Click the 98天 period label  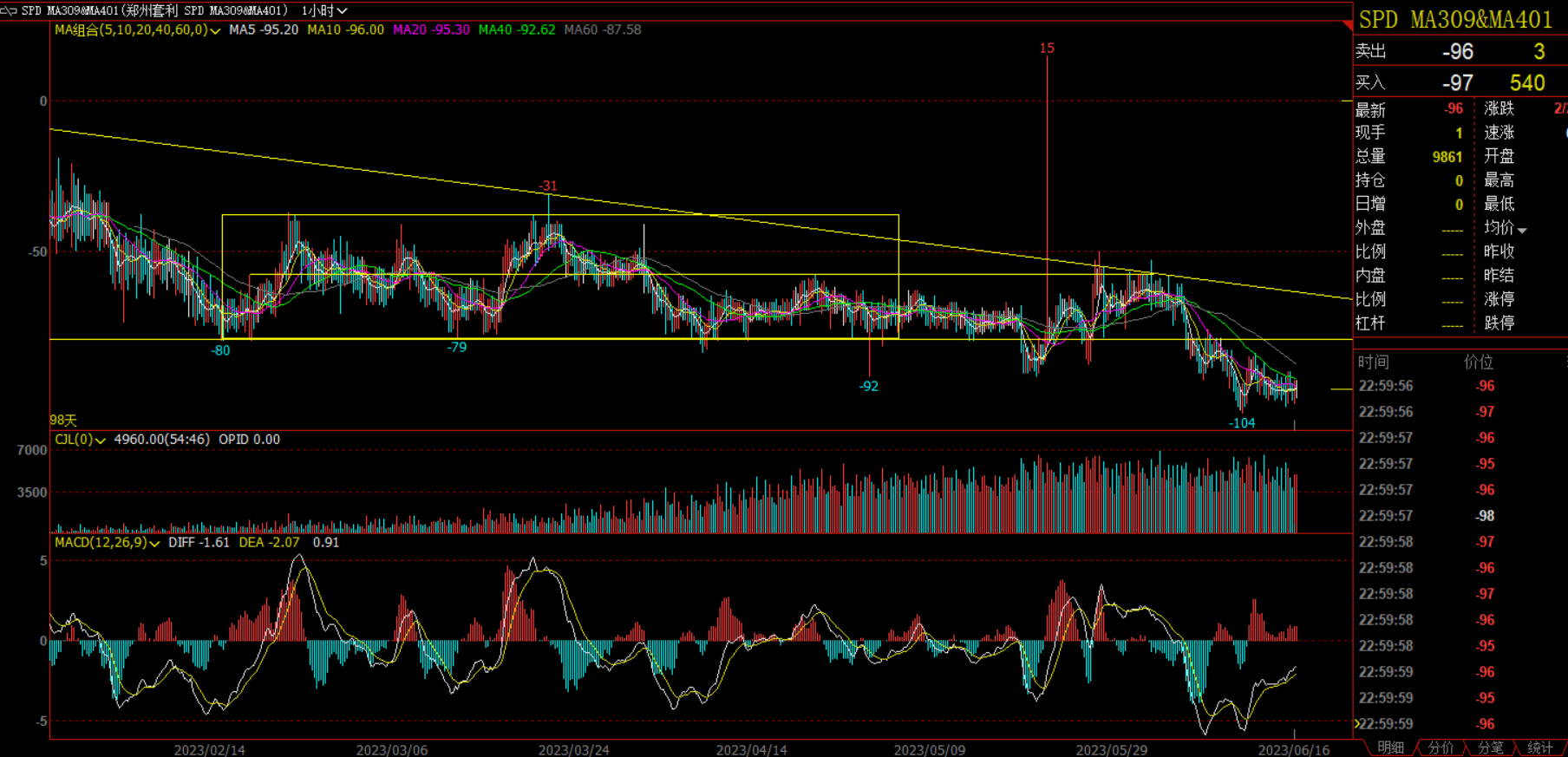63,421
